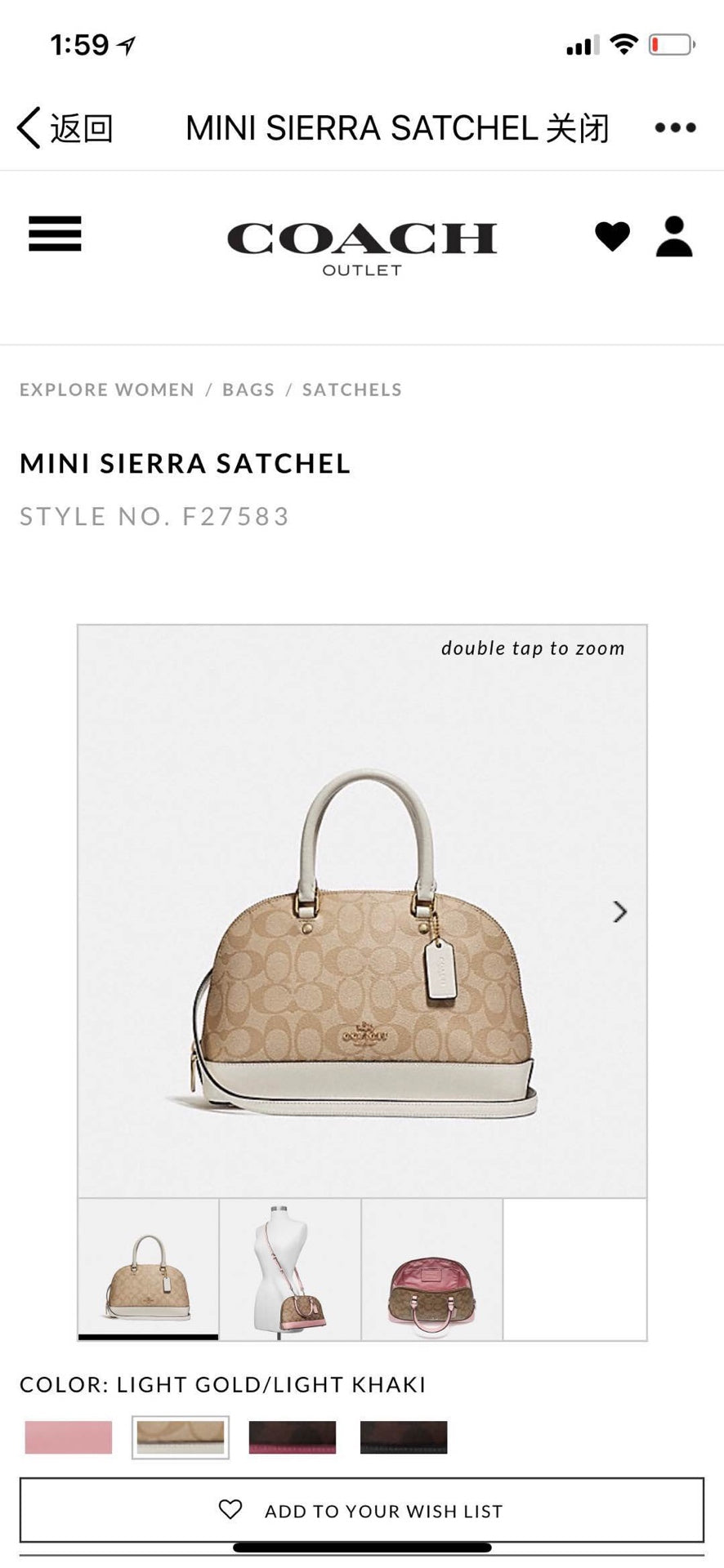Viewport: 724px width, 1568px height.
Task: Tap the back arrow labeled 返回
Action: 65,128
